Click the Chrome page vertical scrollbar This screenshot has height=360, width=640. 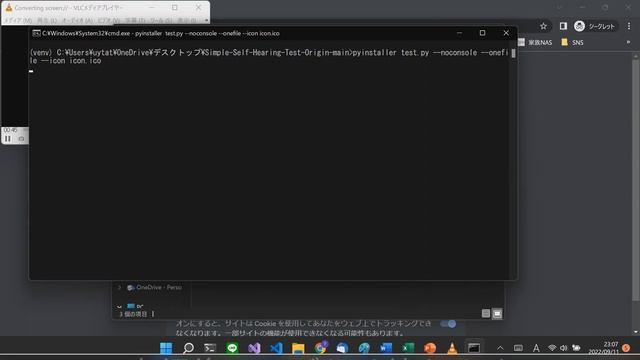pyautogui.click(x=636, y=180)
